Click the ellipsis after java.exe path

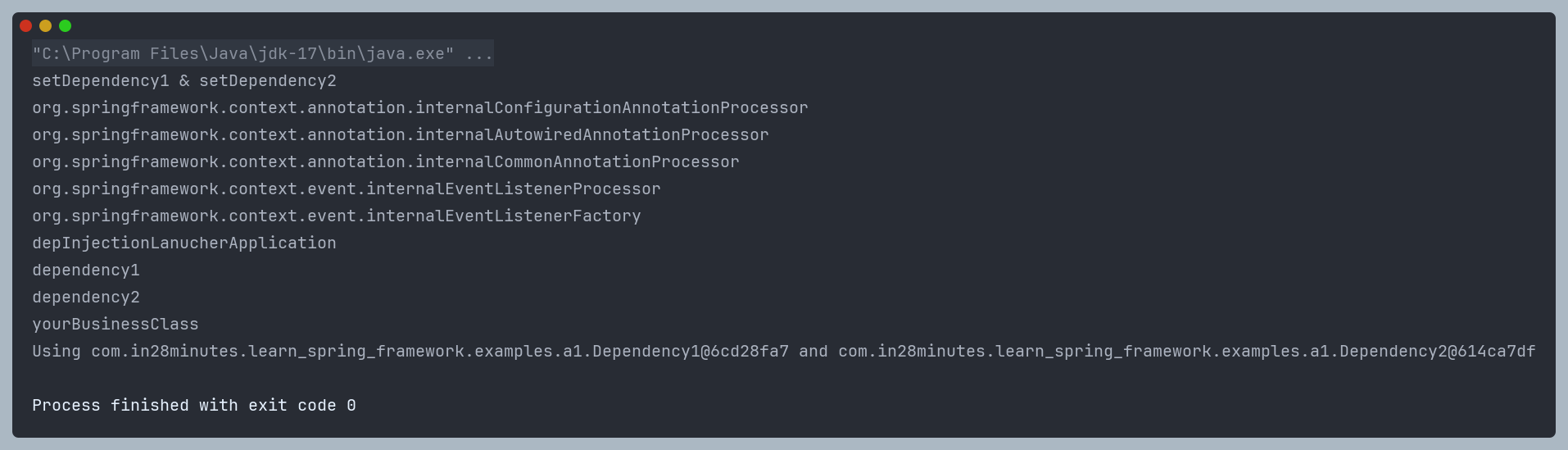(x=478, y=54)
